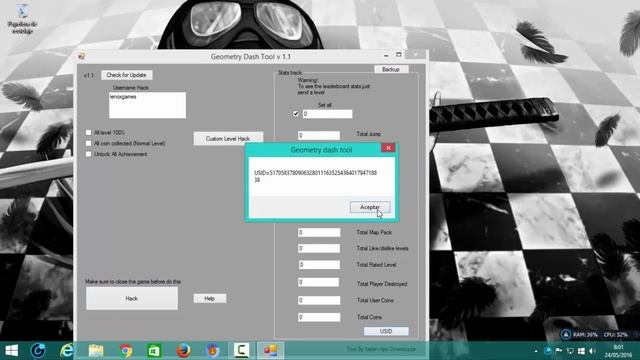
Task: Click the Total Like/dislike levels field
Action: pyautogui.click(x=319, y=248)
